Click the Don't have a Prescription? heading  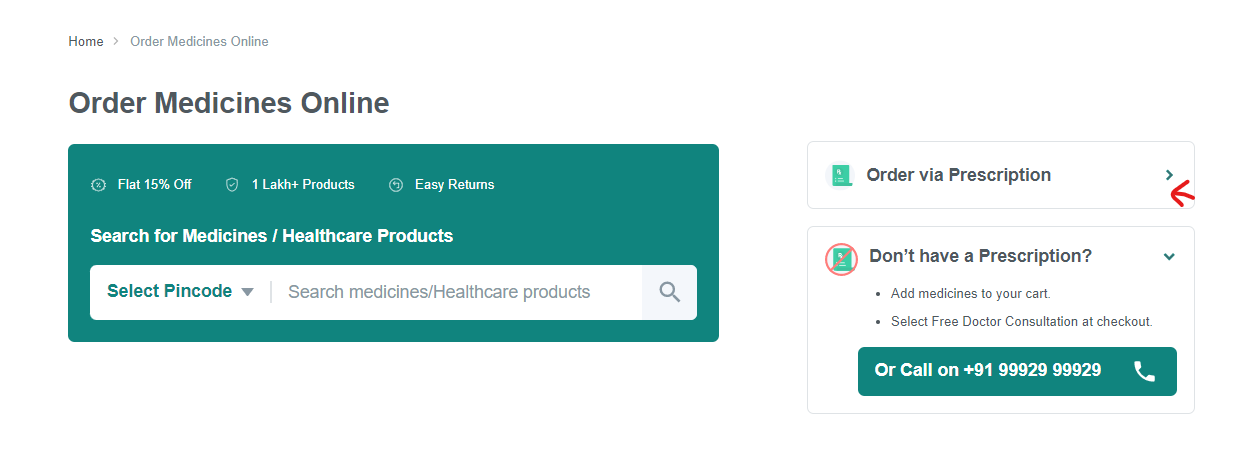click(980, 256)
